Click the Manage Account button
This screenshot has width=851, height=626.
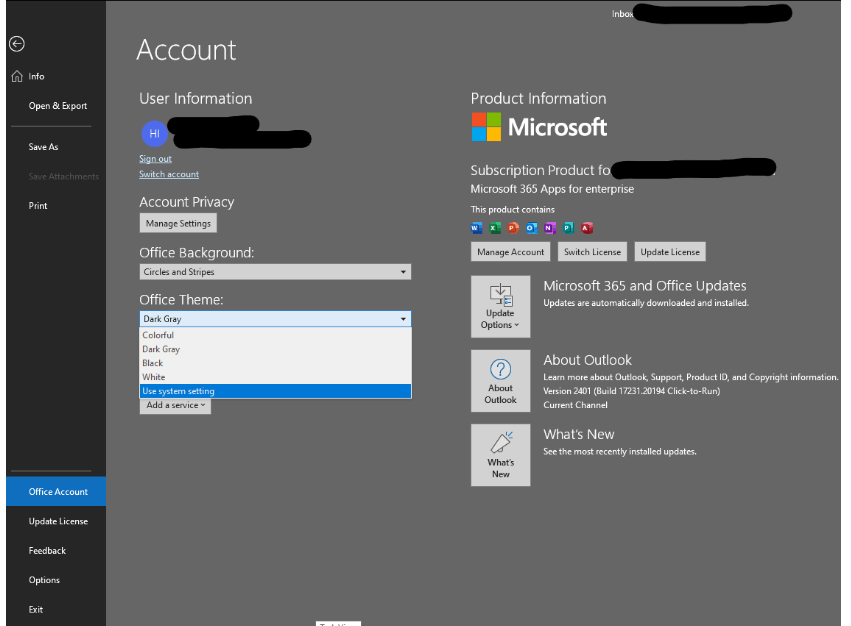tap(511, 252)
